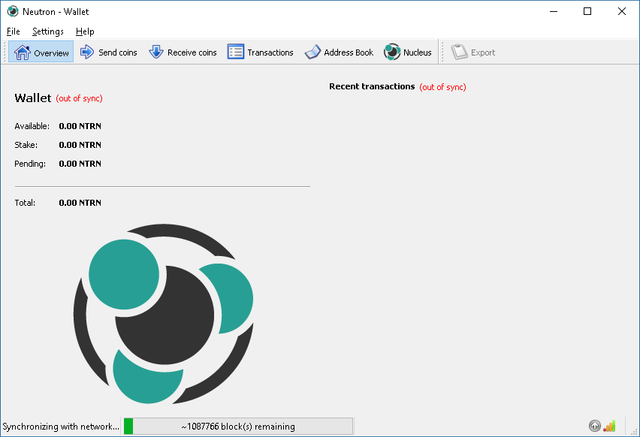This screenshot has width=640, height=437.
Task: Click the Stake balance 0.00 NTRN
Action: [80, 145]
